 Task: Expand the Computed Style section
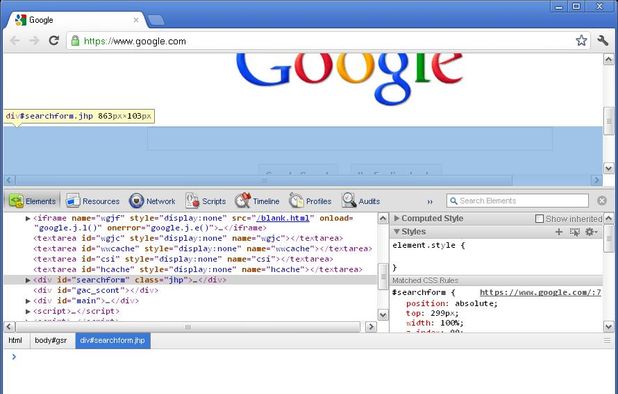397,218
